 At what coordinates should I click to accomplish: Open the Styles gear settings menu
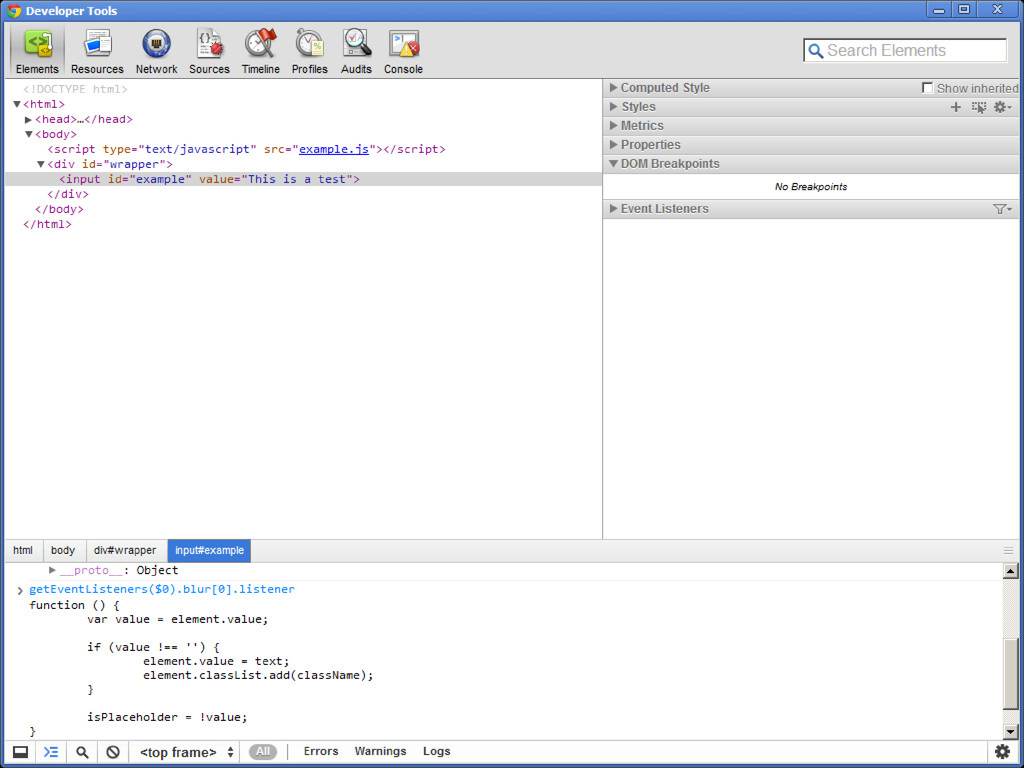(1002, 107)
